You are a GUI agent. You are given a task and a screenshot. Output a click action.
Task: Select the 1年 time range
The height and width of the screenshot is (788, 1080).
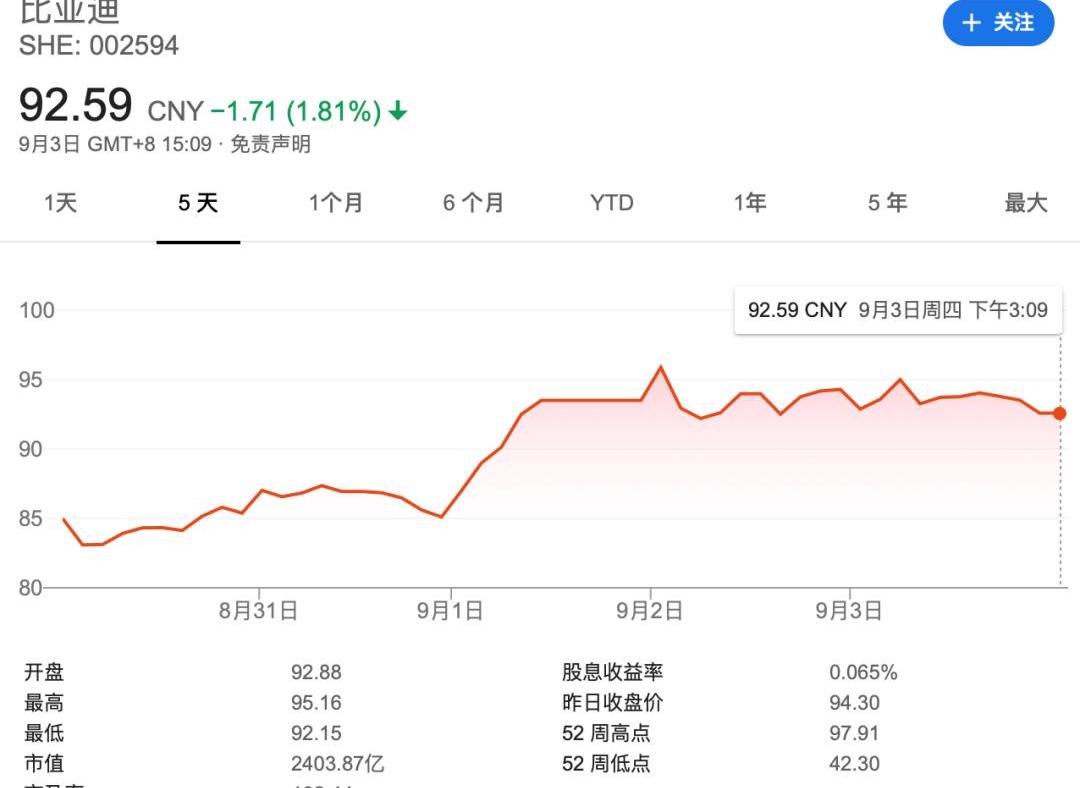749,203
